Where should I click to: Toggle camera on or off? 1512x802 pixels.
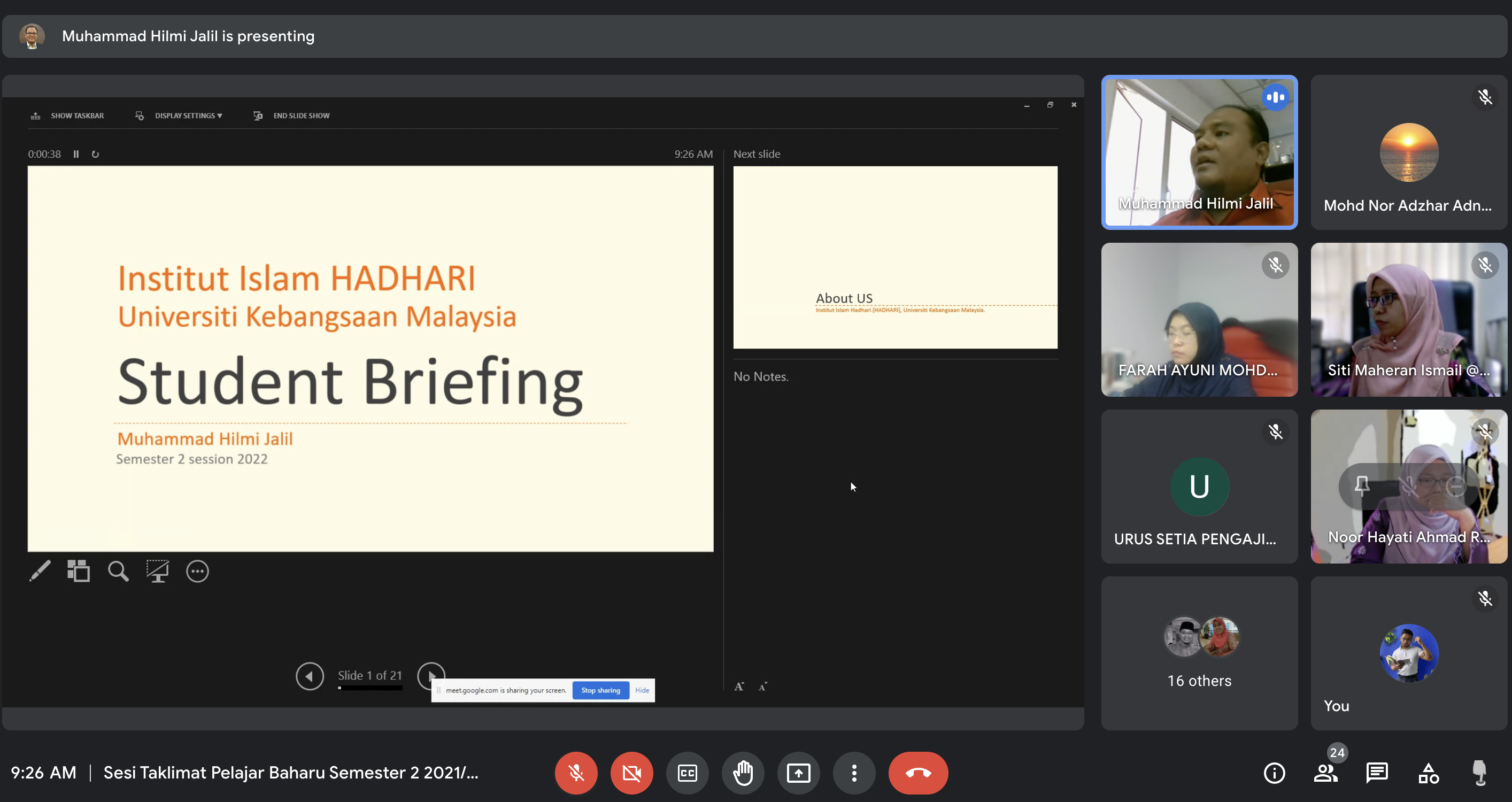click(631, 773)
